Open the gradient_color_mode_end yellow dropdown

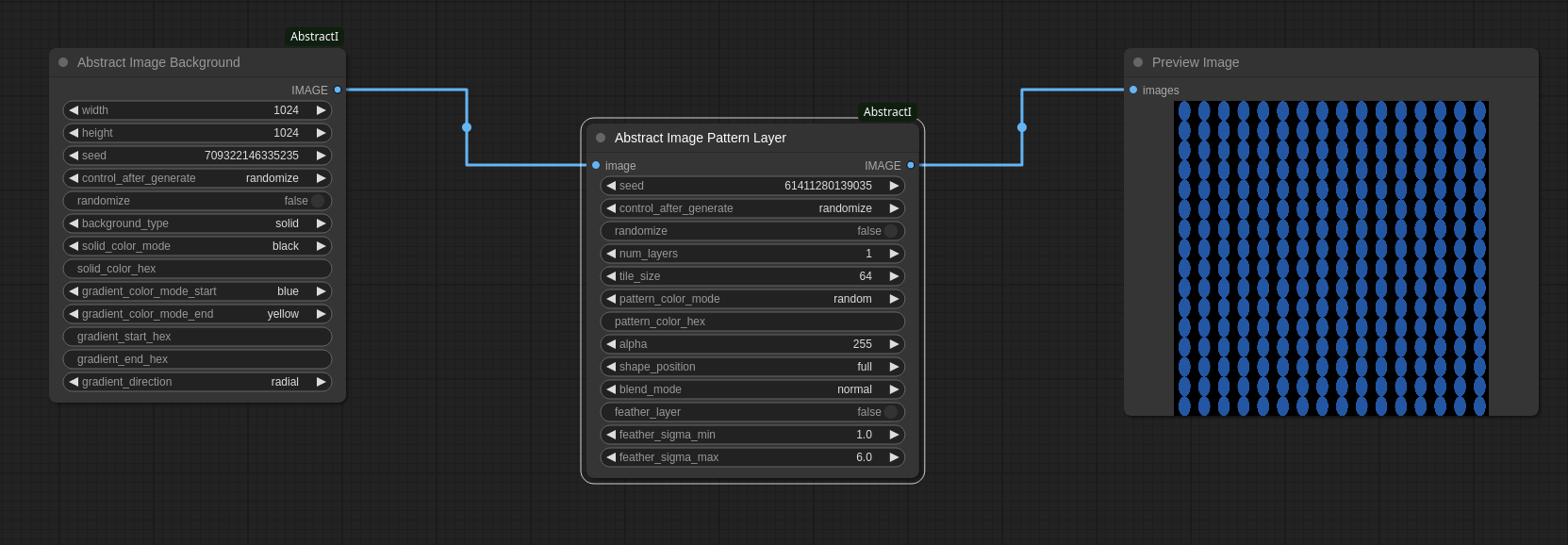click(197, 314)
